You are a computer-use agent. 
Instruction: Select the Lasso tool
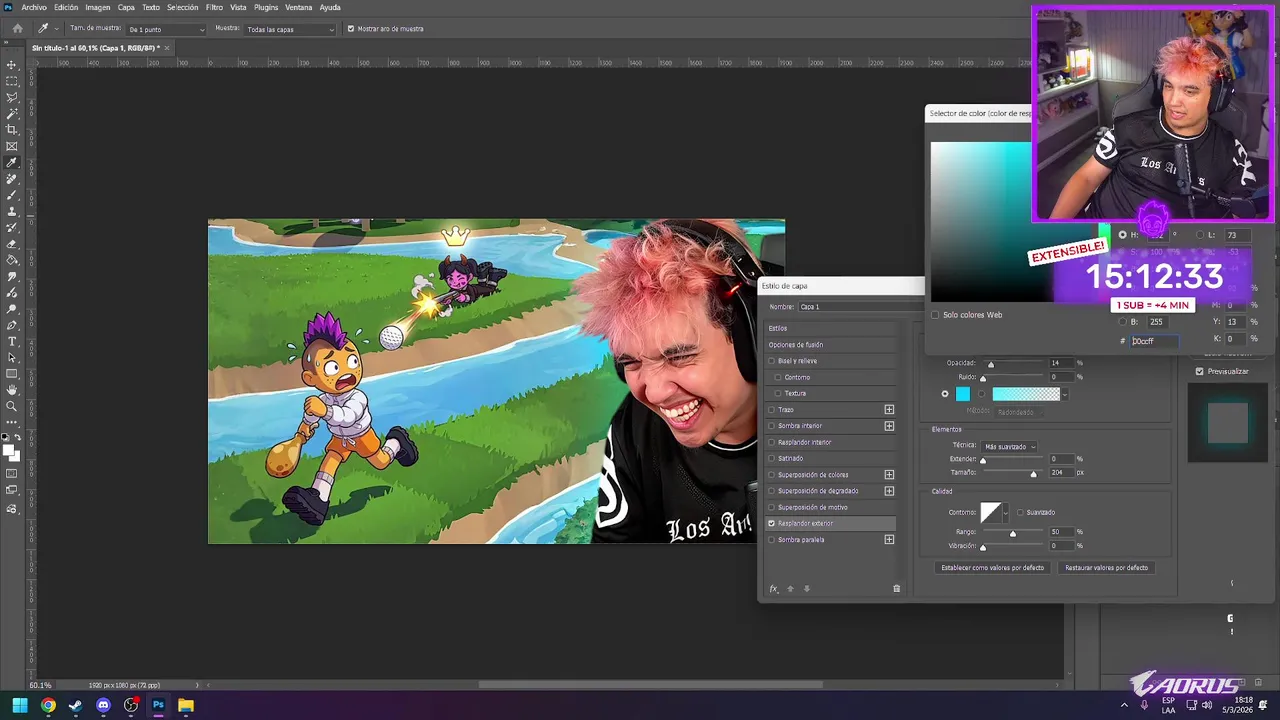pos(12,97)
